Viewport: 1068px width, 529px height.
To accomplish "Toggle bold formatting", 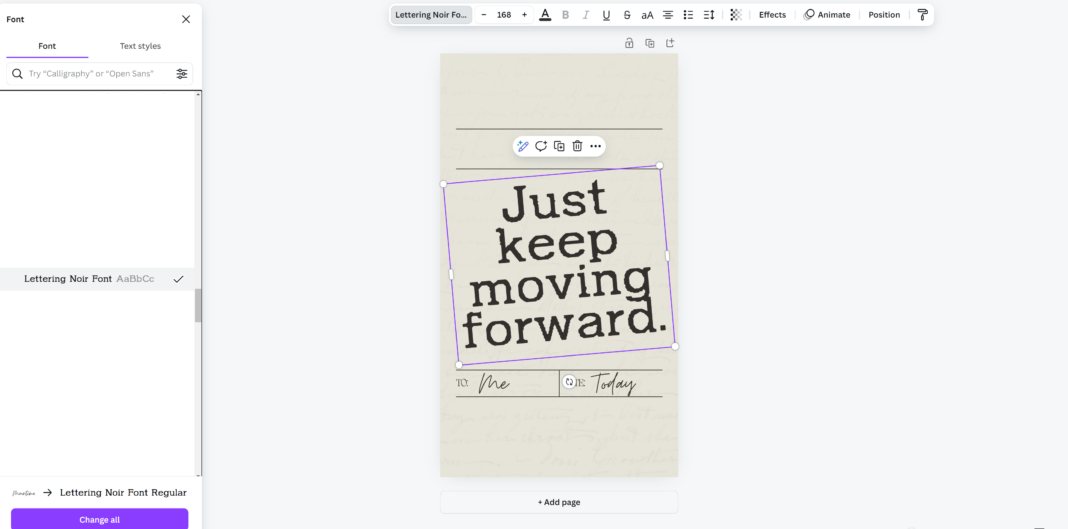I will tap(565, 15).
